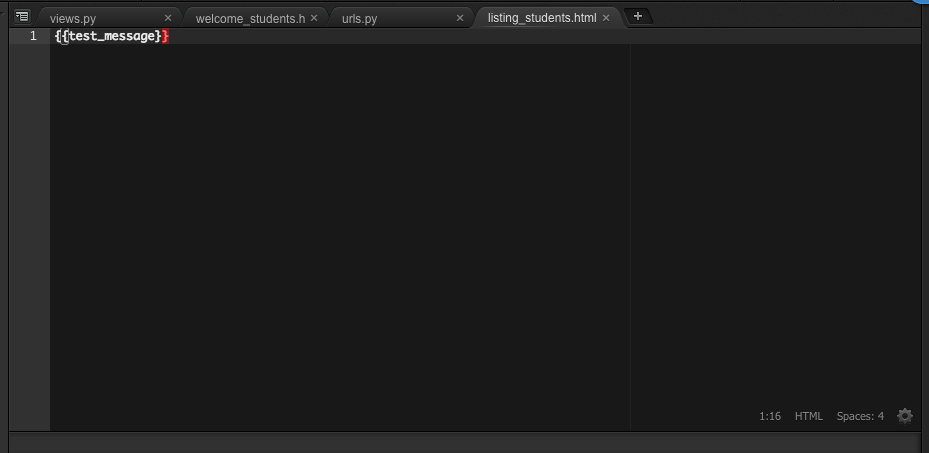
Task: Change the HTML syntax mode selector
Action: tap(809, 416)
